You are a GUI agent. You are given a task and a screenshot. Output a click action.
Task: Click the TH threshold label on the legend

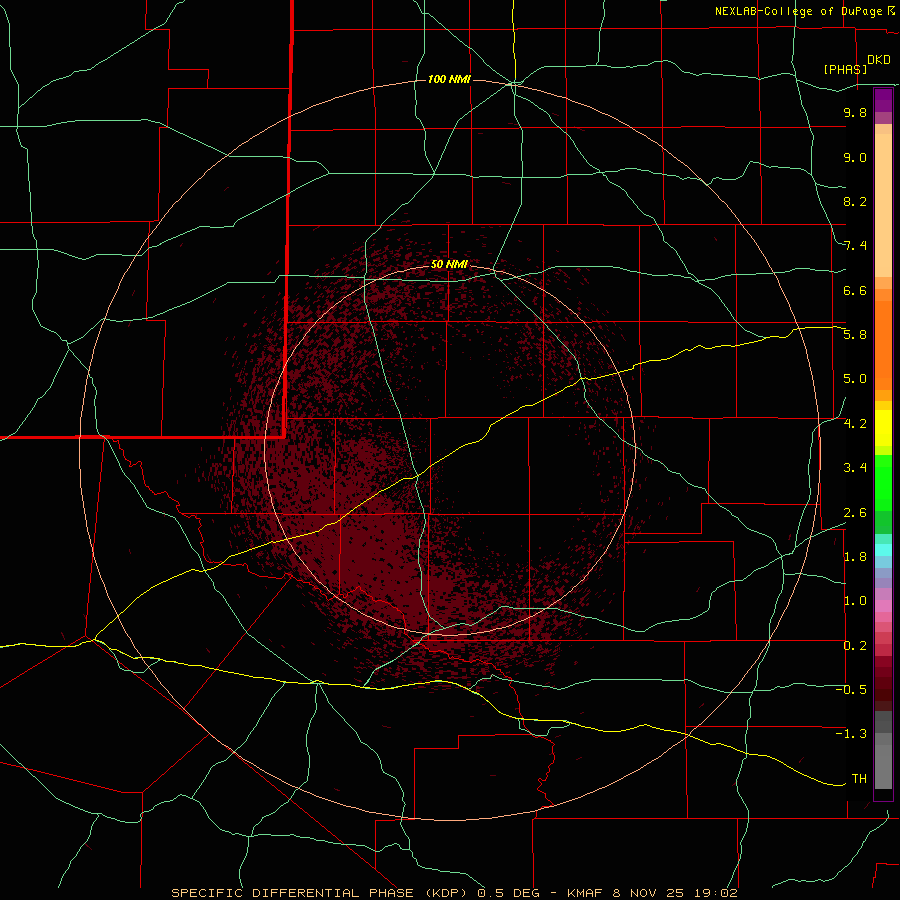859,779
